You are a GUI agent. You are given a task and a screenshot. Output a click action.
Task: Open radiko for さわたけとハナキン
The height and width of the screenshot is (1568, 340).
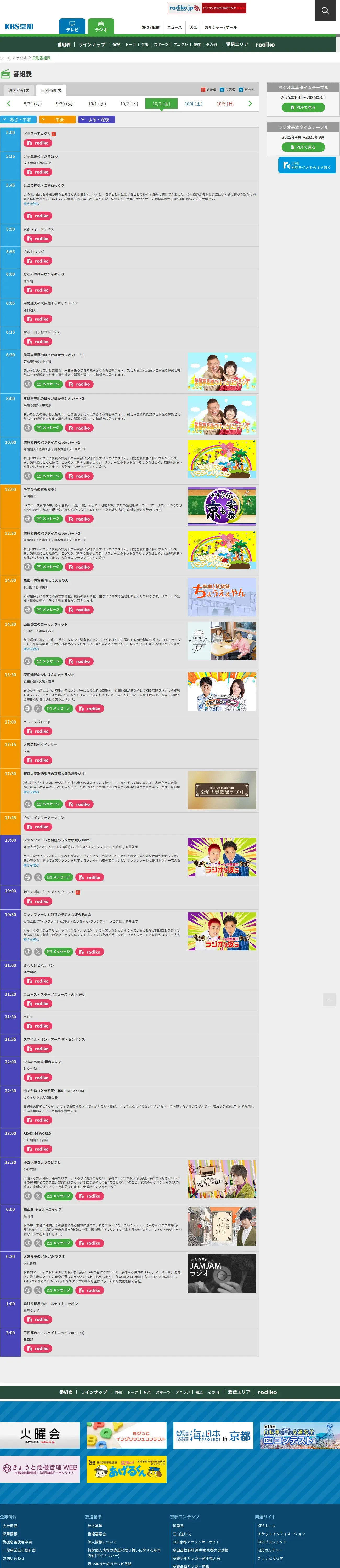38,981
